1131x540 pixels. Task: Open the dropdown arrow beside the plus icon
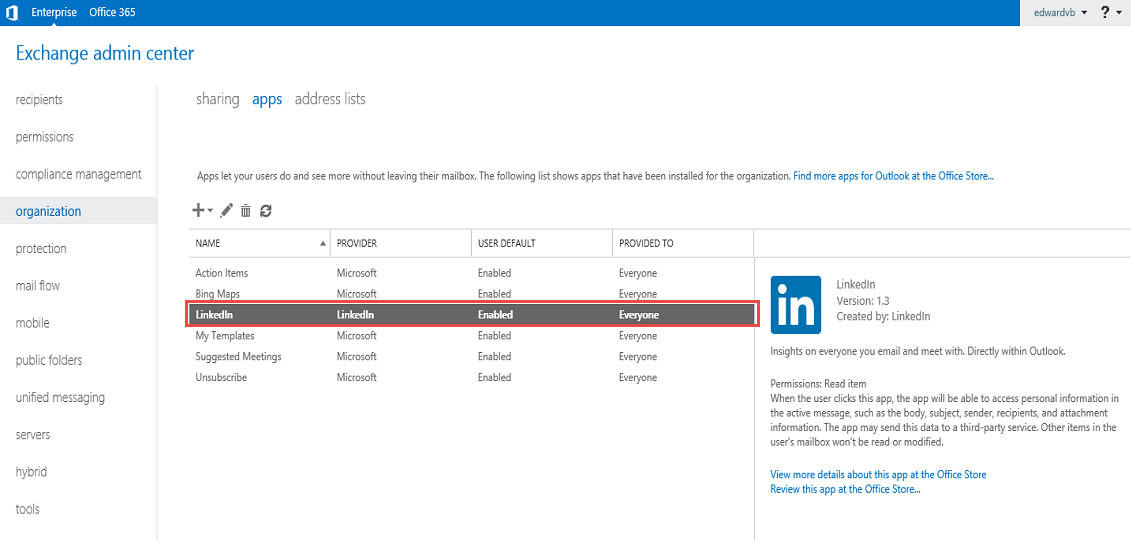(x=210, y=211)
